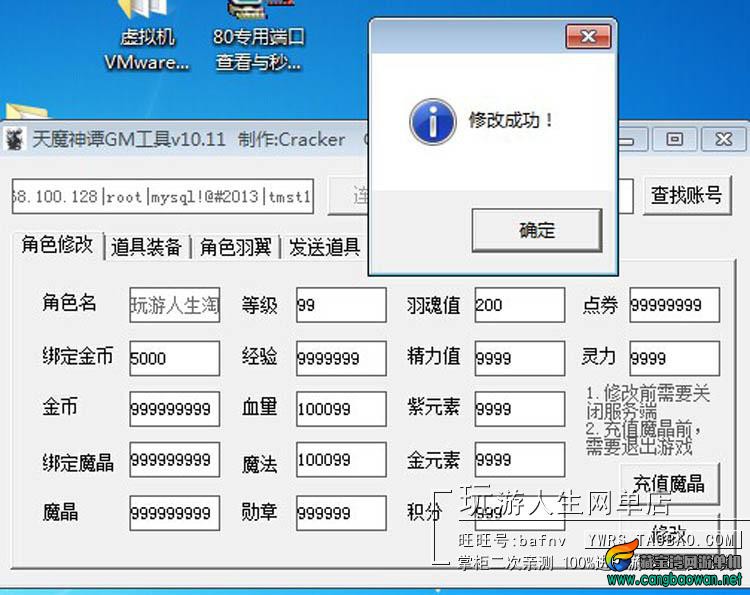
Task: Click the 经验 input field
Action: pos(341,358)
